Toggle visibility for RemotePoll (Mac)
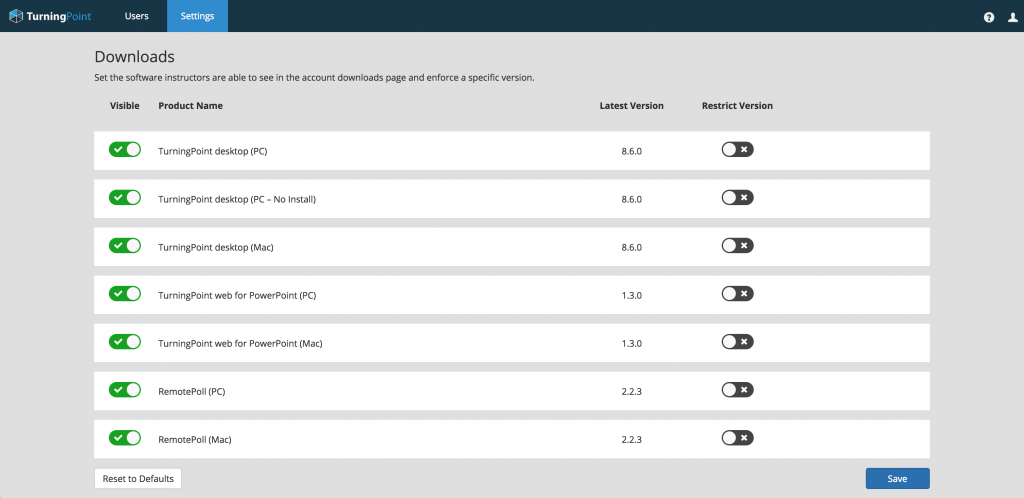The height and width of the screenshot is (498, 1024). (125, 438)
